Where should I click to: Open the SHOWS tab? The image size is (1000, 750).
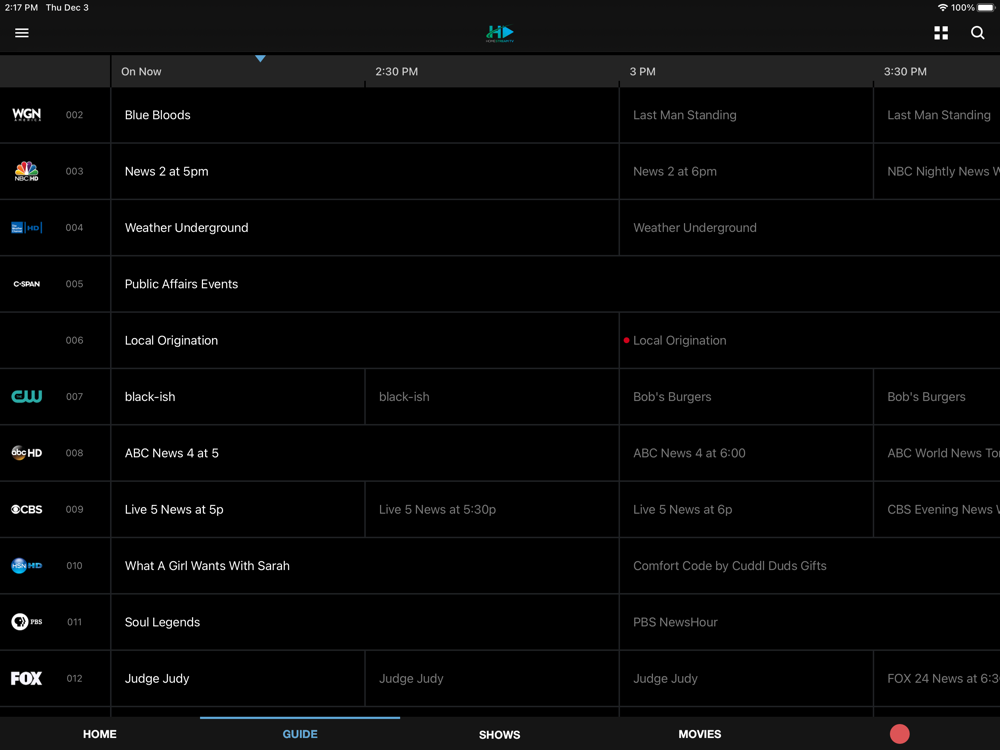tap(499, 735)
